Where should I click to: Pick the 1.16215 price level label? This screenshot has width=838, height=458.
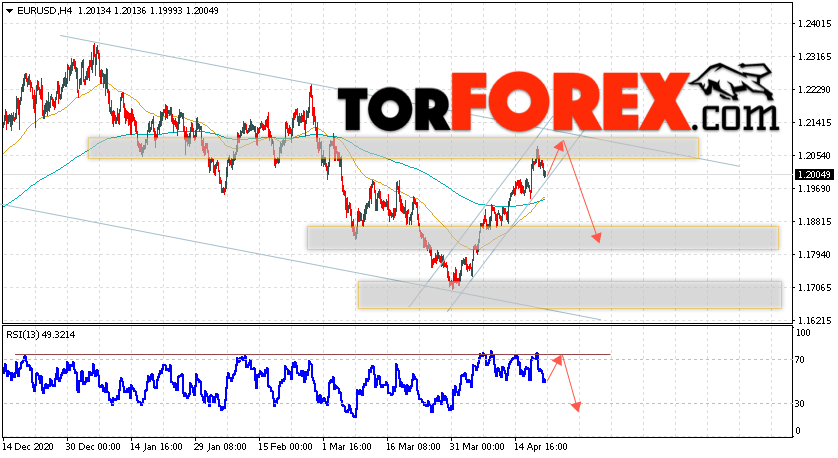click(x=814, y=321)
